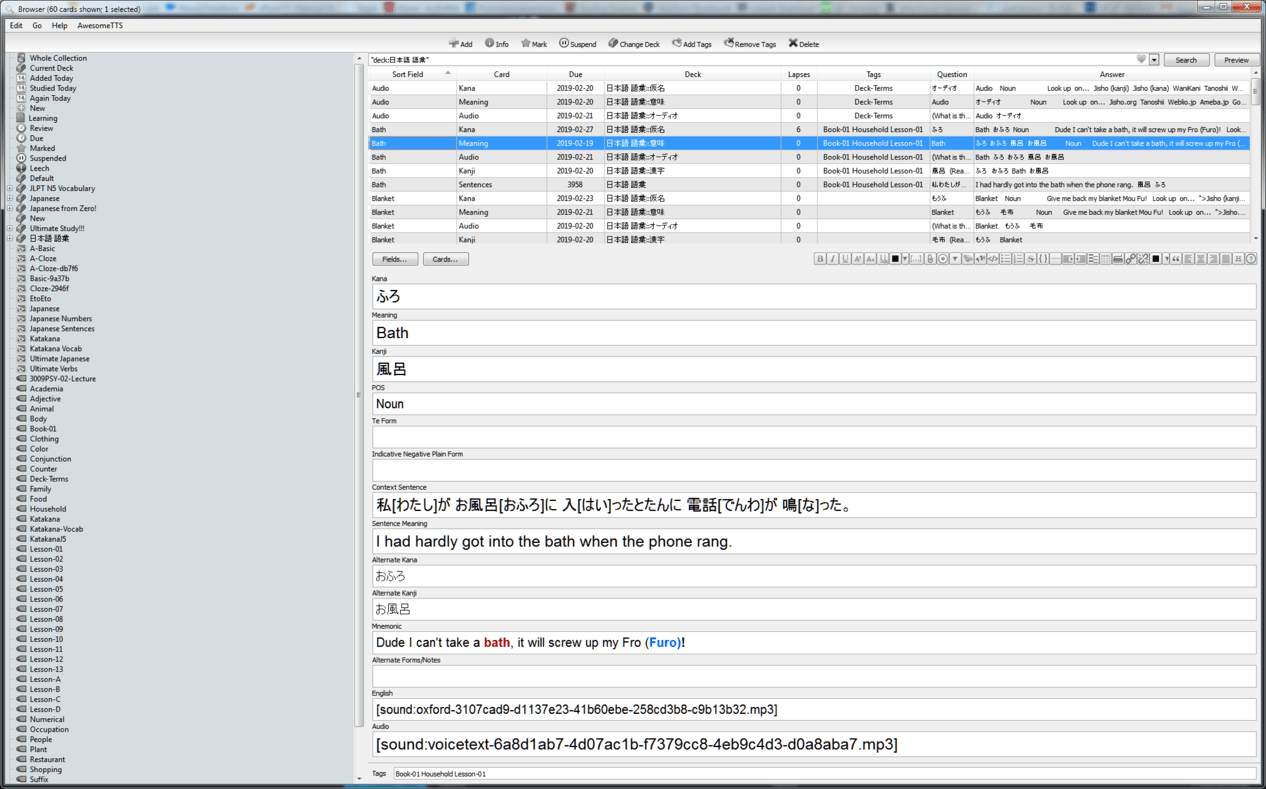This screenshot has width=1266, height=789.
Task: Apply strikethrough formatting
Action: pyautogui.click(x=1030, y=259)
